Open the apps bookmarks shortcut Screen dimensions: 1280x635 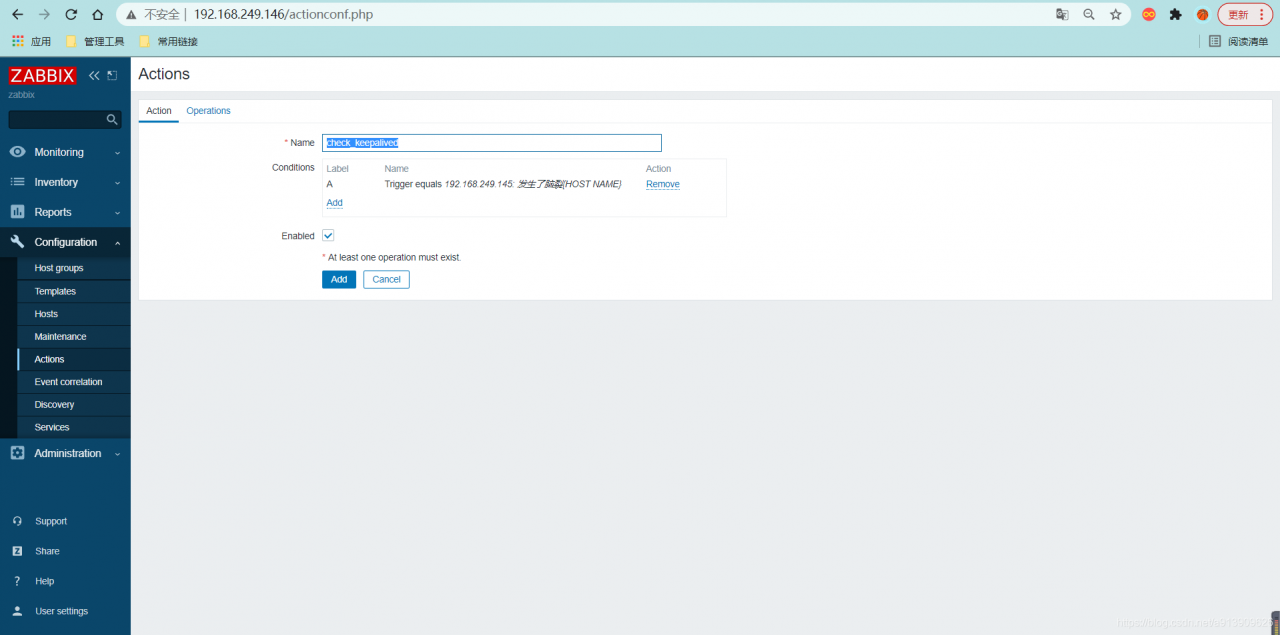pos(31,41)
